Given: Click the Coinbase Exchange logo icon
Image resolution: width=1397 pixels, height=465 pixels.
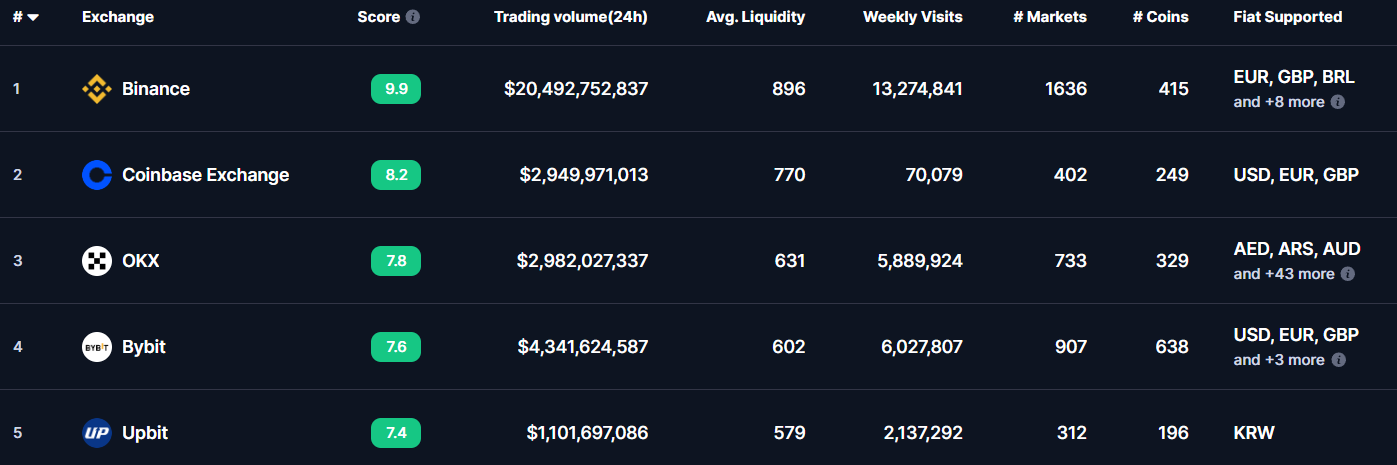Looking at the screenshot, I should (96, 175).
